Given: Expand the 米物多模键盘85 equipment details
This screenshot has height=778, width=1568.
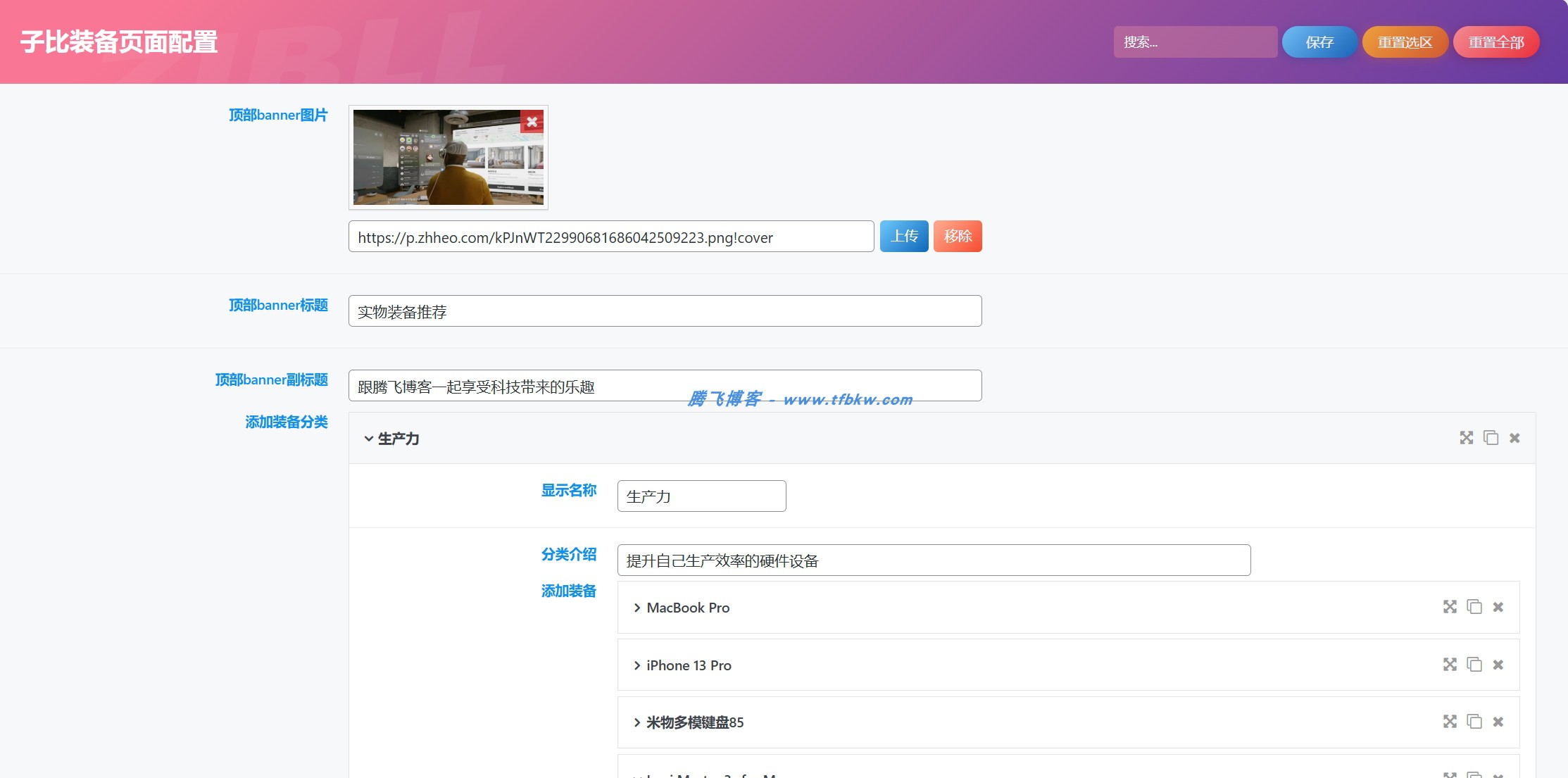Looking at the screenshot, I should pos(636,722).
